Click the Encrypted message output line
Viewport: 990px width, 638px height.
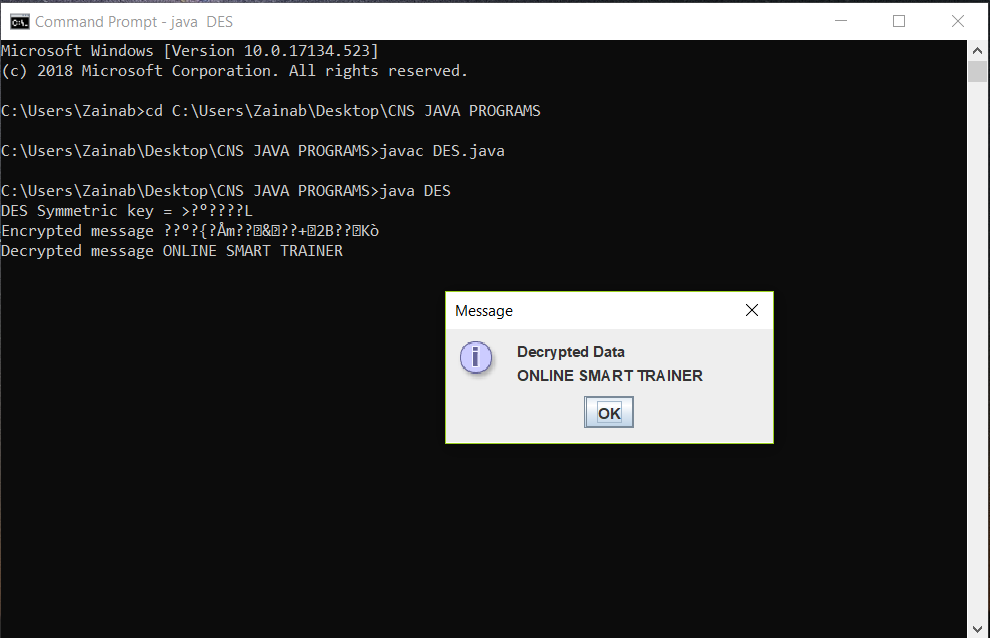[x=190, y=230]
